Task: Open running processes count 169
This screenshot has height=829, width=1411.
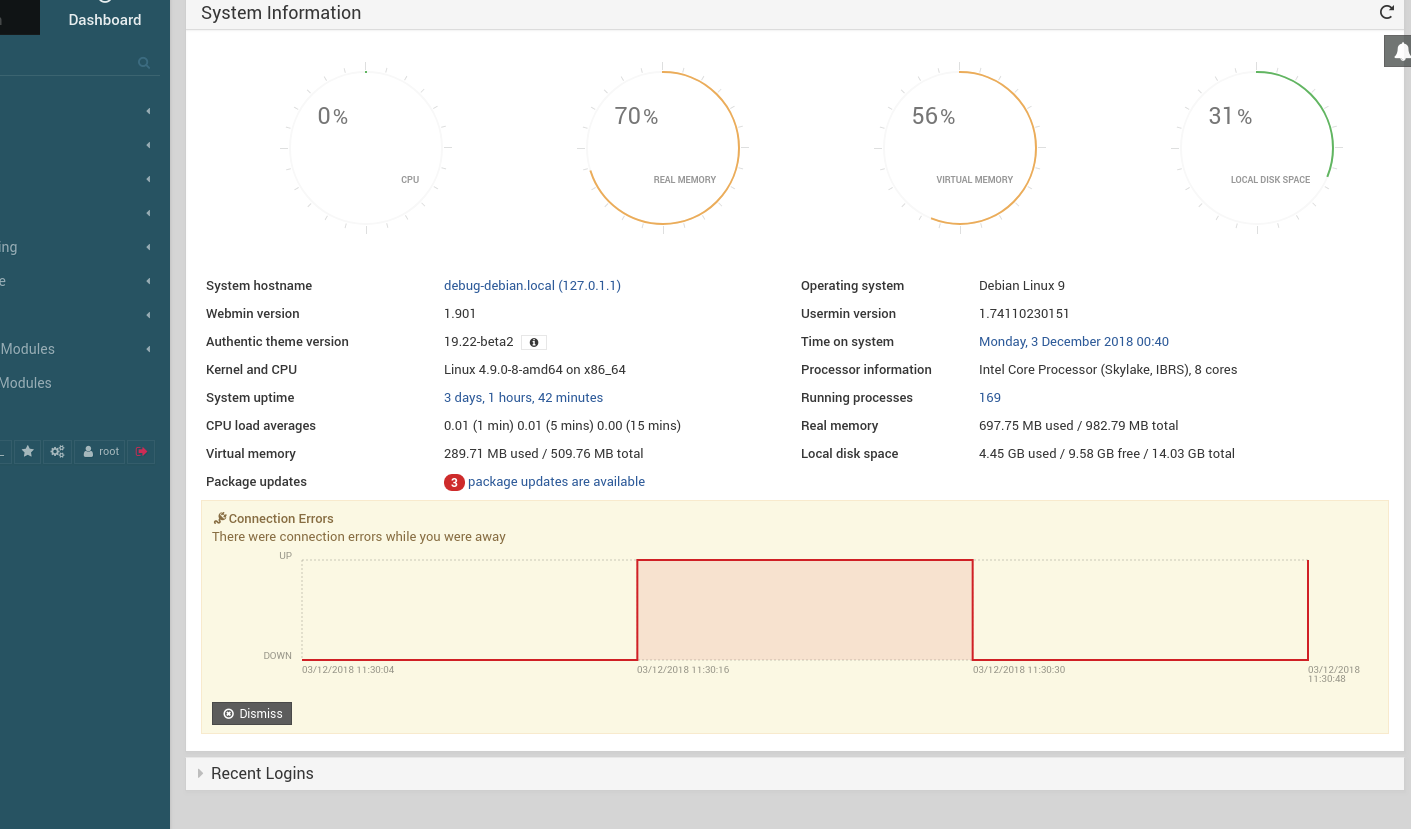Action: (990, 398)
